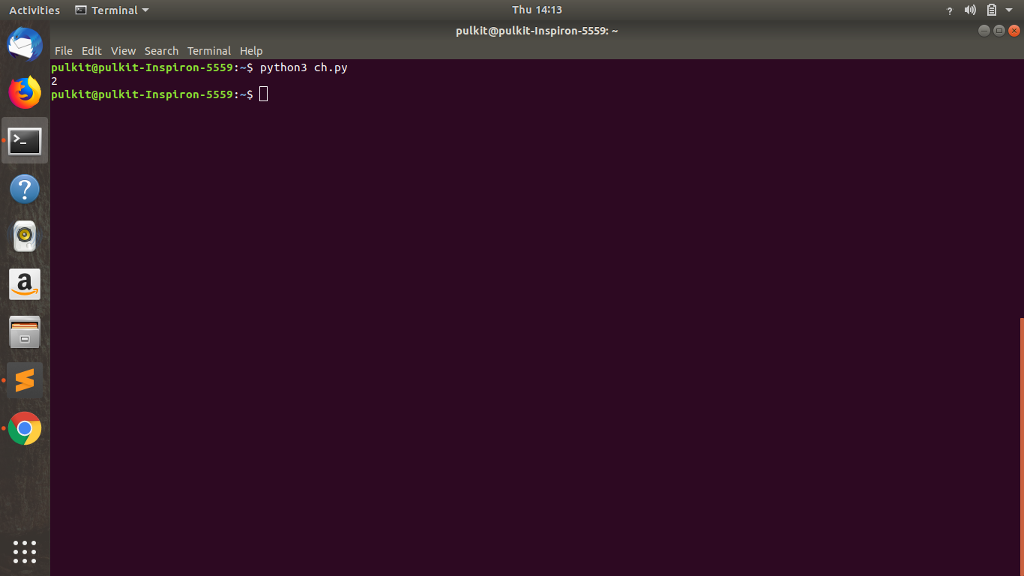This screenshot has width=1024, height=576.
Task: Minimize the terminal window
Action: pos(984,31)
